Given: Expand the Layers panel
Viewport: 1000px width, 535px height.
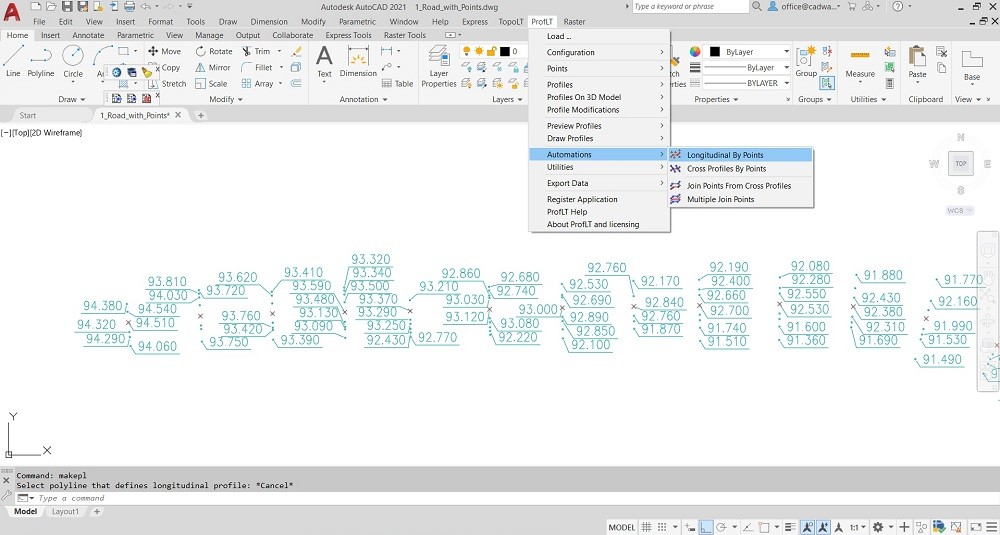Looking at the screenshot, I should pyautogui.click(x=507, y=99).
